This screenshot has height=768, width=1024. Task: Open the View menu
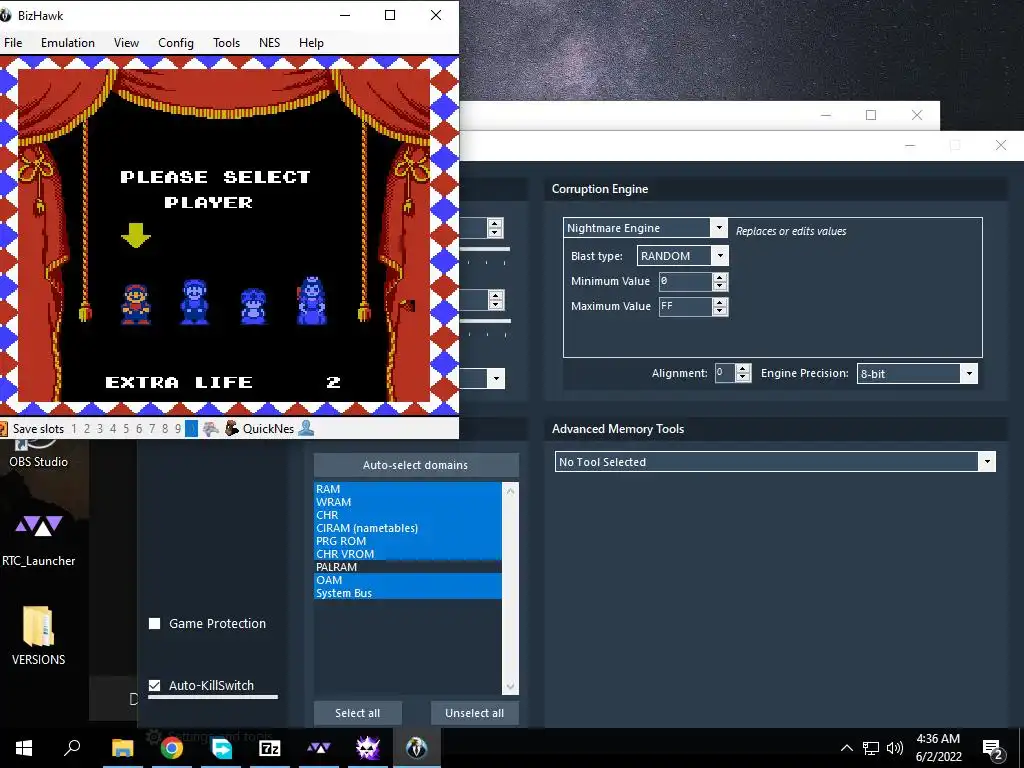pyautogui.click(x=126, y=42)
